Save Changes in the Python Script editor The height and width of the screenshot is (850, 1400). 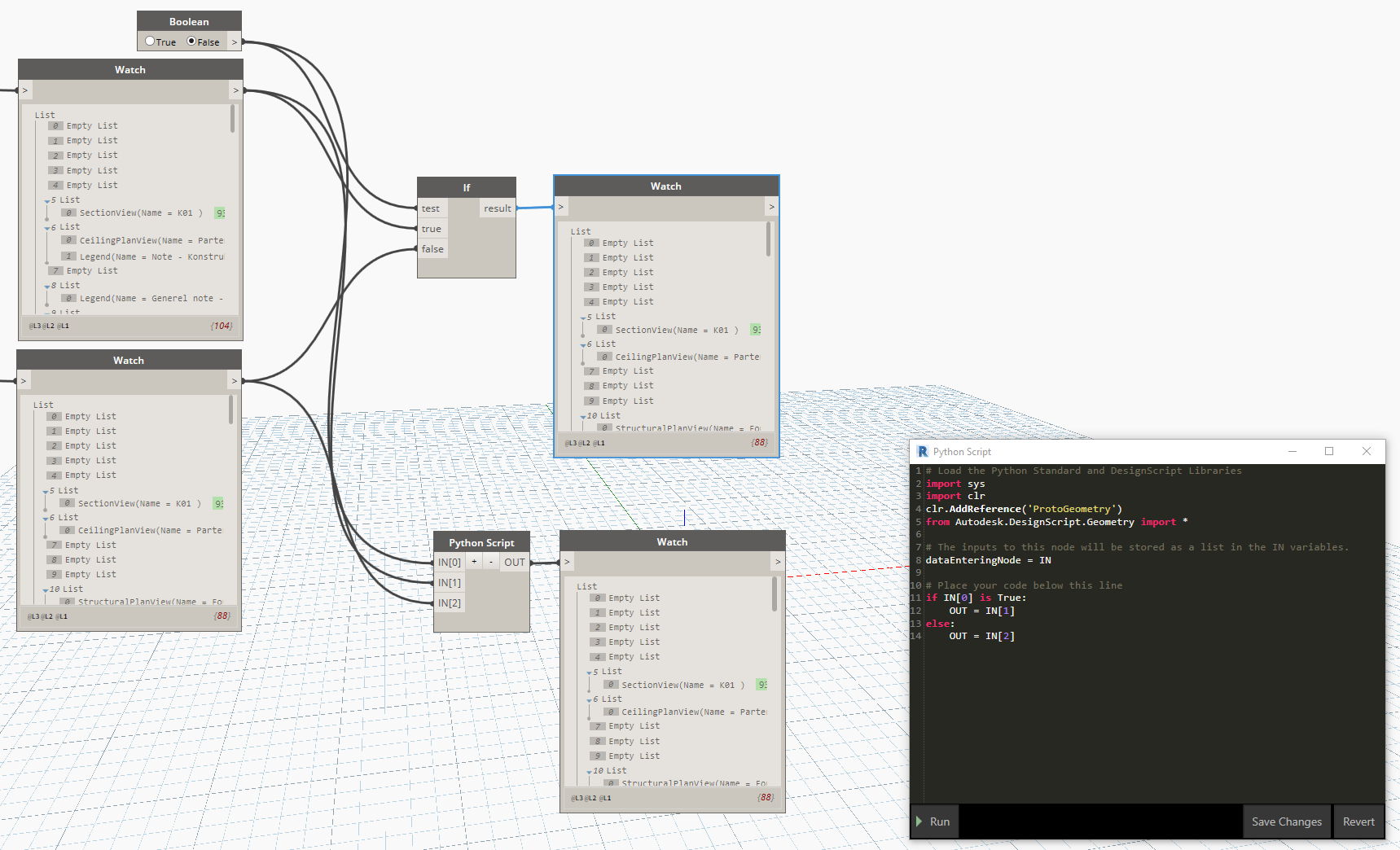tap(1287, 822)
